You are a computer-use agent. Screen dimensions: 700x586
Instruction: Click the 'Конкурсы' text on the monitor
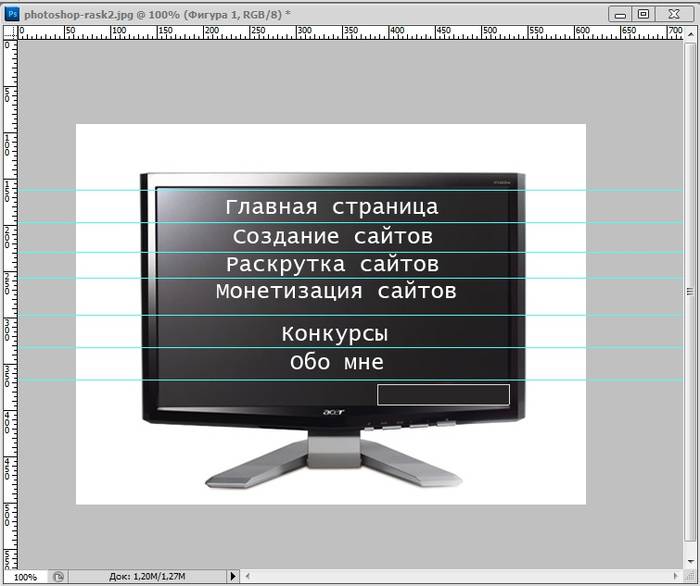pos(334,333)
